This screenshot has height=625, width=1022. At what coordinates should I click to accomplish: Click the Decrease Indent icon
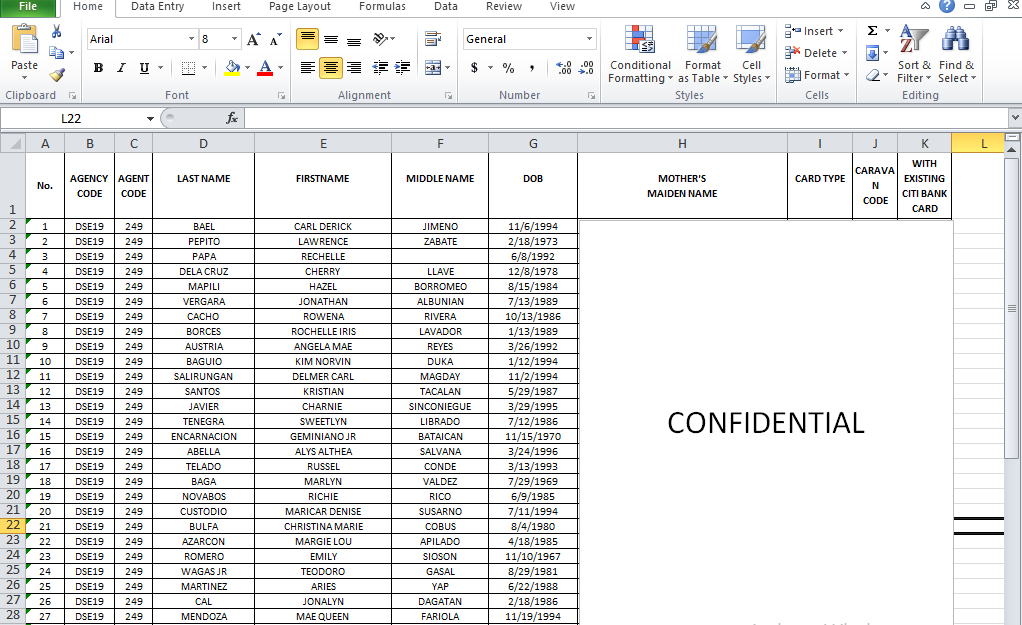point(380,67)
